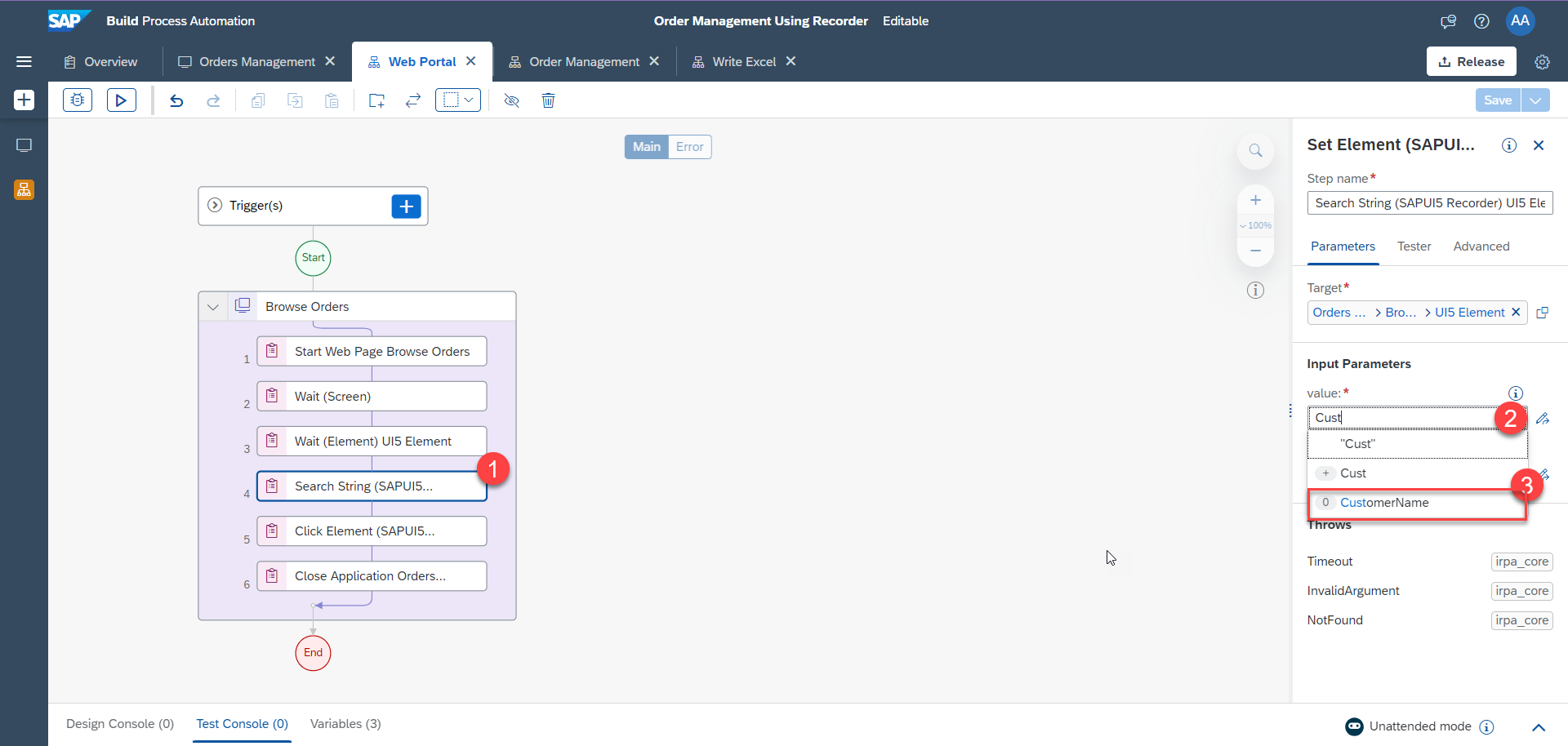Select Start Web Page Browse Orders step
Viewport: 1568px width, 746px height.
coord(372,352)
